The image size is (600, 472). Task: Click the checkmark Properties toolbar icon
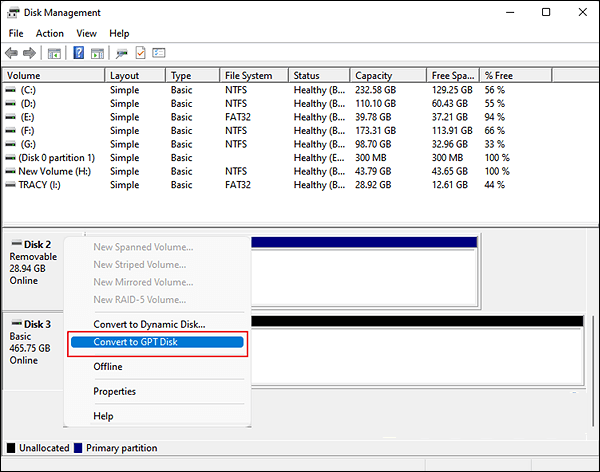click(x=140, y=53)
